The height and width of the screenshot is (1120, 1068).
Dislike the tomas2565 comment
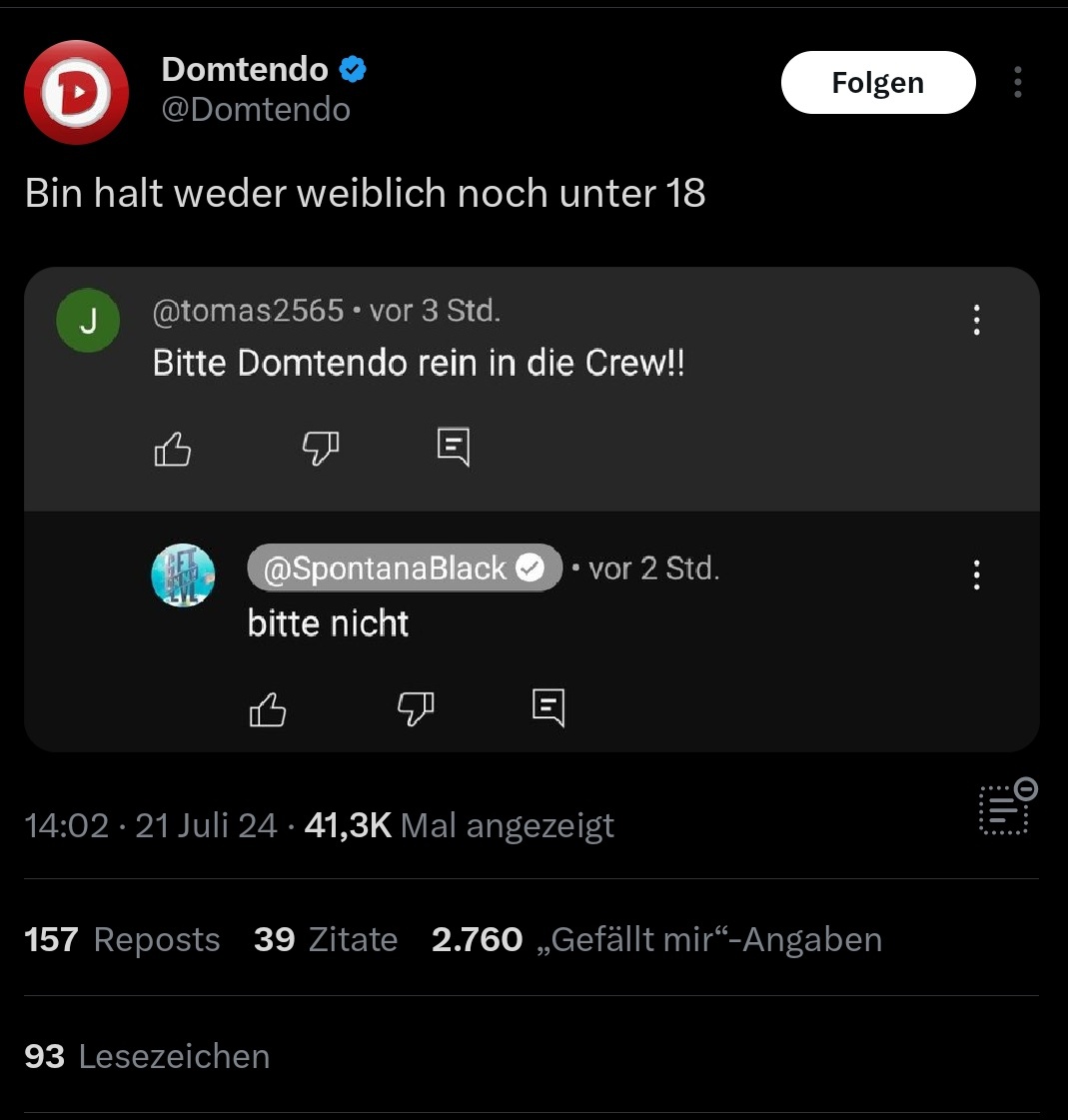[x=321, y=450]
